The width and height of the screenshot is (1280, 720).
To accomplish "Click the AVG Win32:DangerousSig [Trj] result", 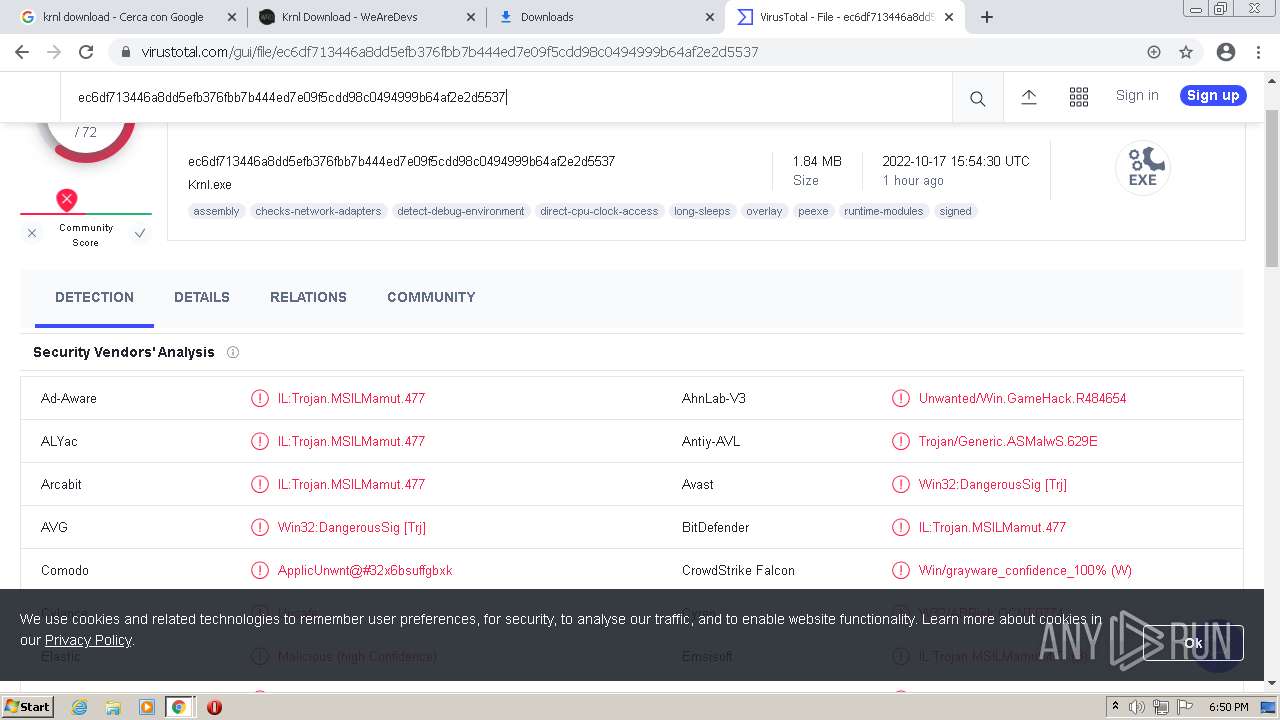I will [352, 527].
